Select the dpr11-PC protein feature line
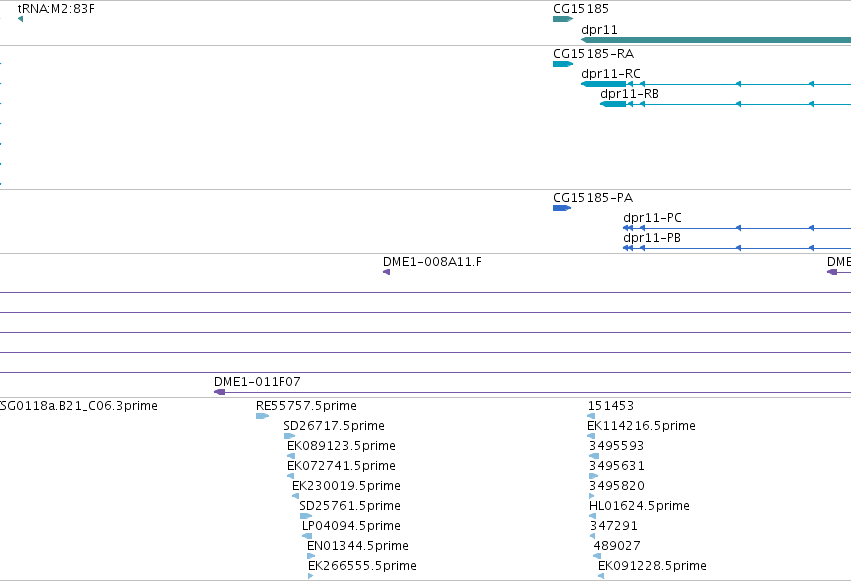The width and height of the screenshot is (851, 581). tap(737, 228)
